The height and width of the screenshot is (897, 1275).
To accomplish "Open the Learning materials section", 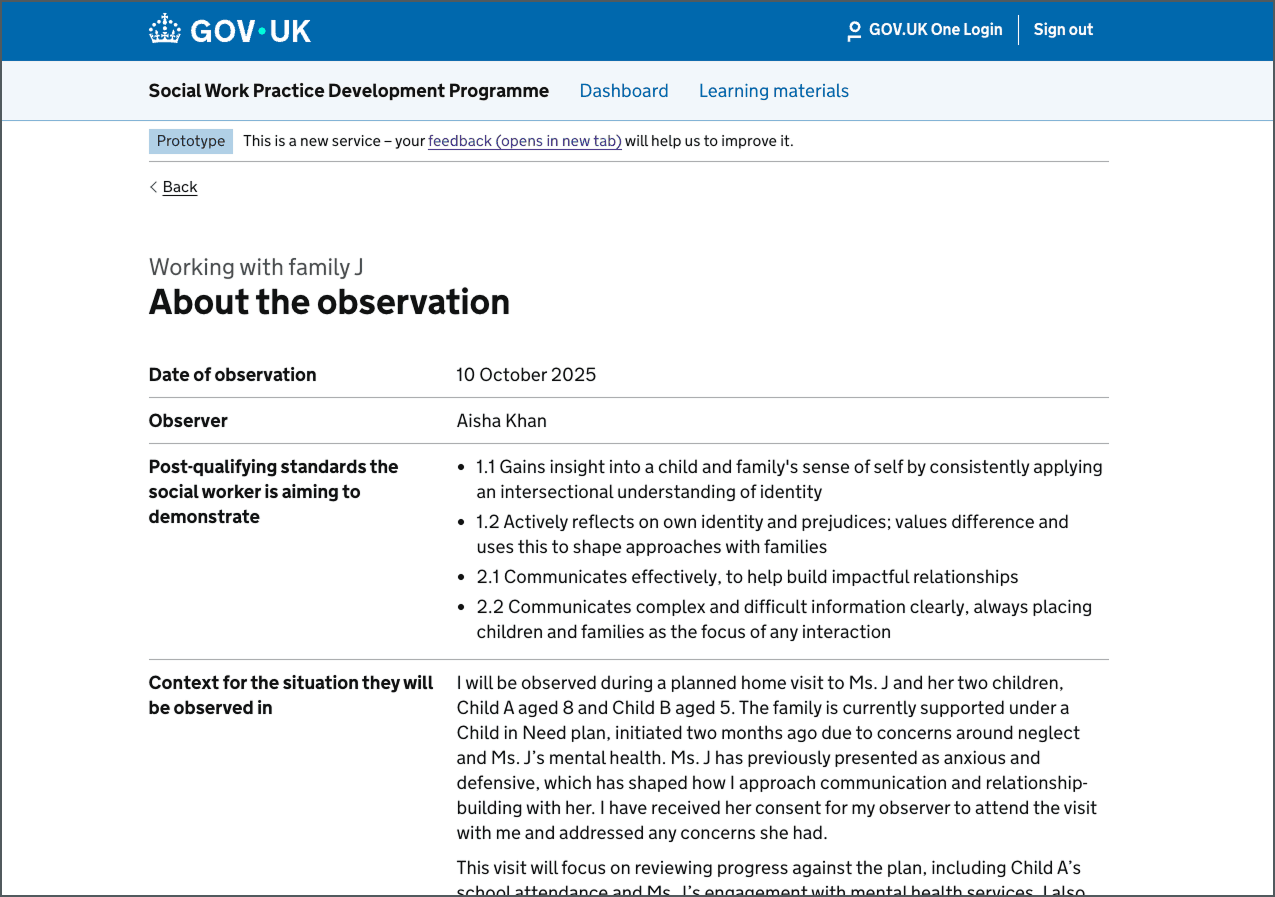I will (773, 91).
